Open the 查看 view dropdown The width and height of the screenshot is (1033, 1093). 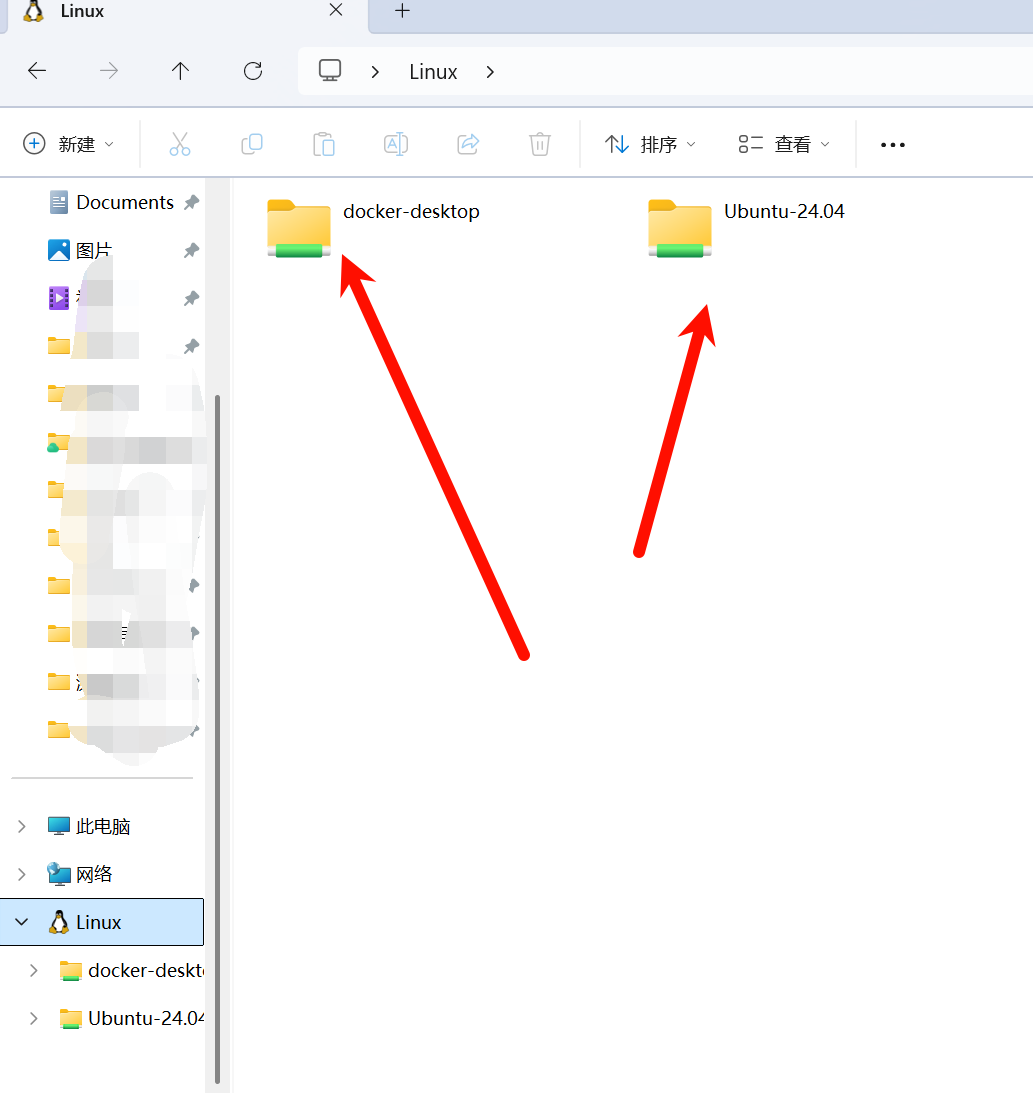click(784, 144)
